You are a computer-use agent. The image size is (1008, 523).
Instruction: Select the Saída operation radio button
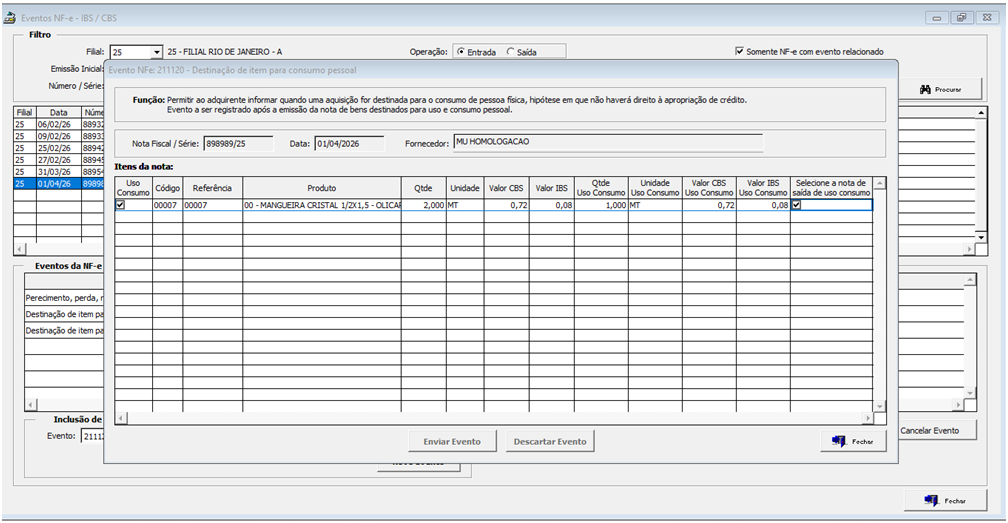(512, 51)
